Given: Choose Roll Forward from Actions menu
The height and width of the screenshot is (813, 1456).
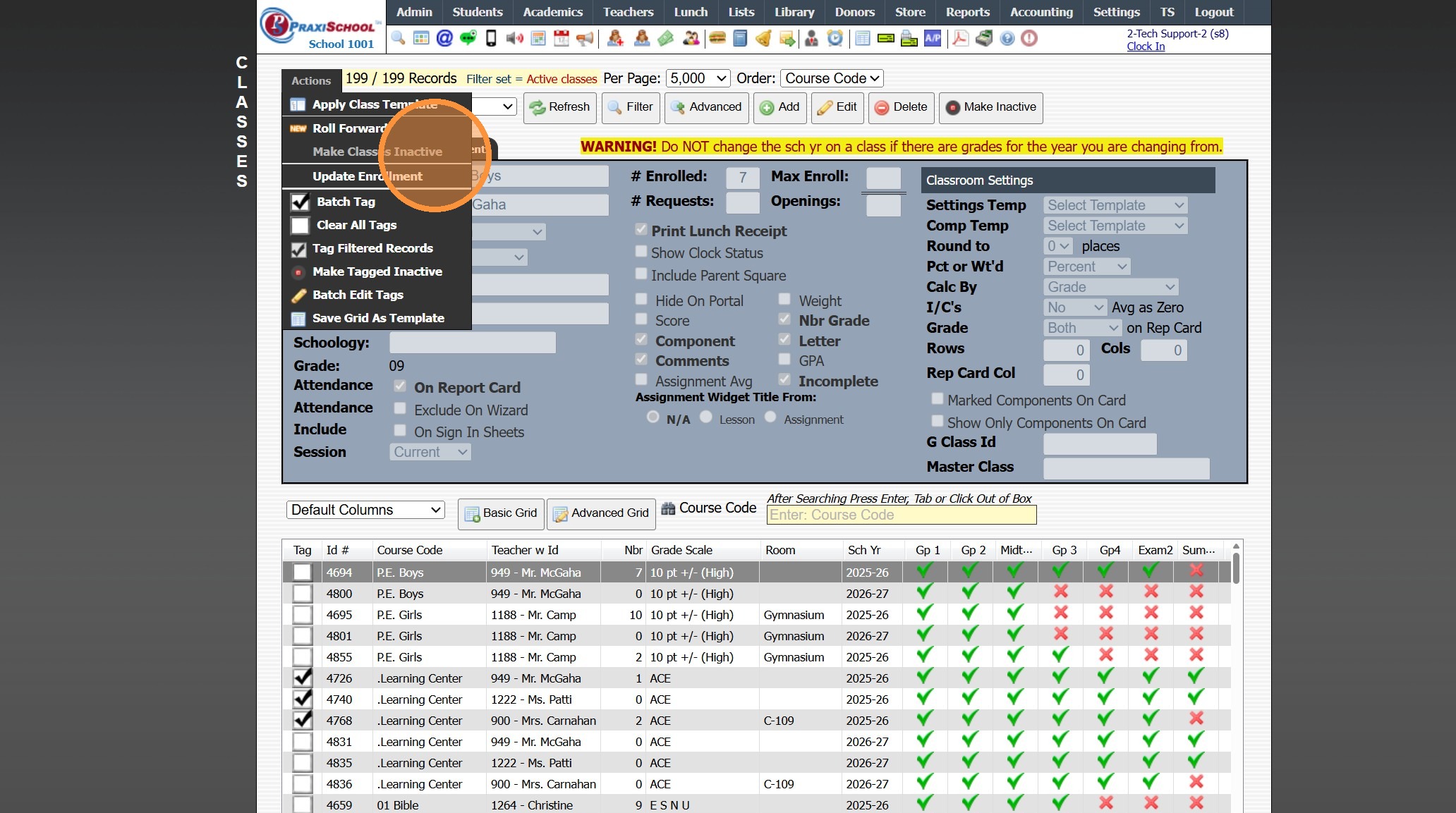Looking at the screenshot, I should click(x=350, y=128).
